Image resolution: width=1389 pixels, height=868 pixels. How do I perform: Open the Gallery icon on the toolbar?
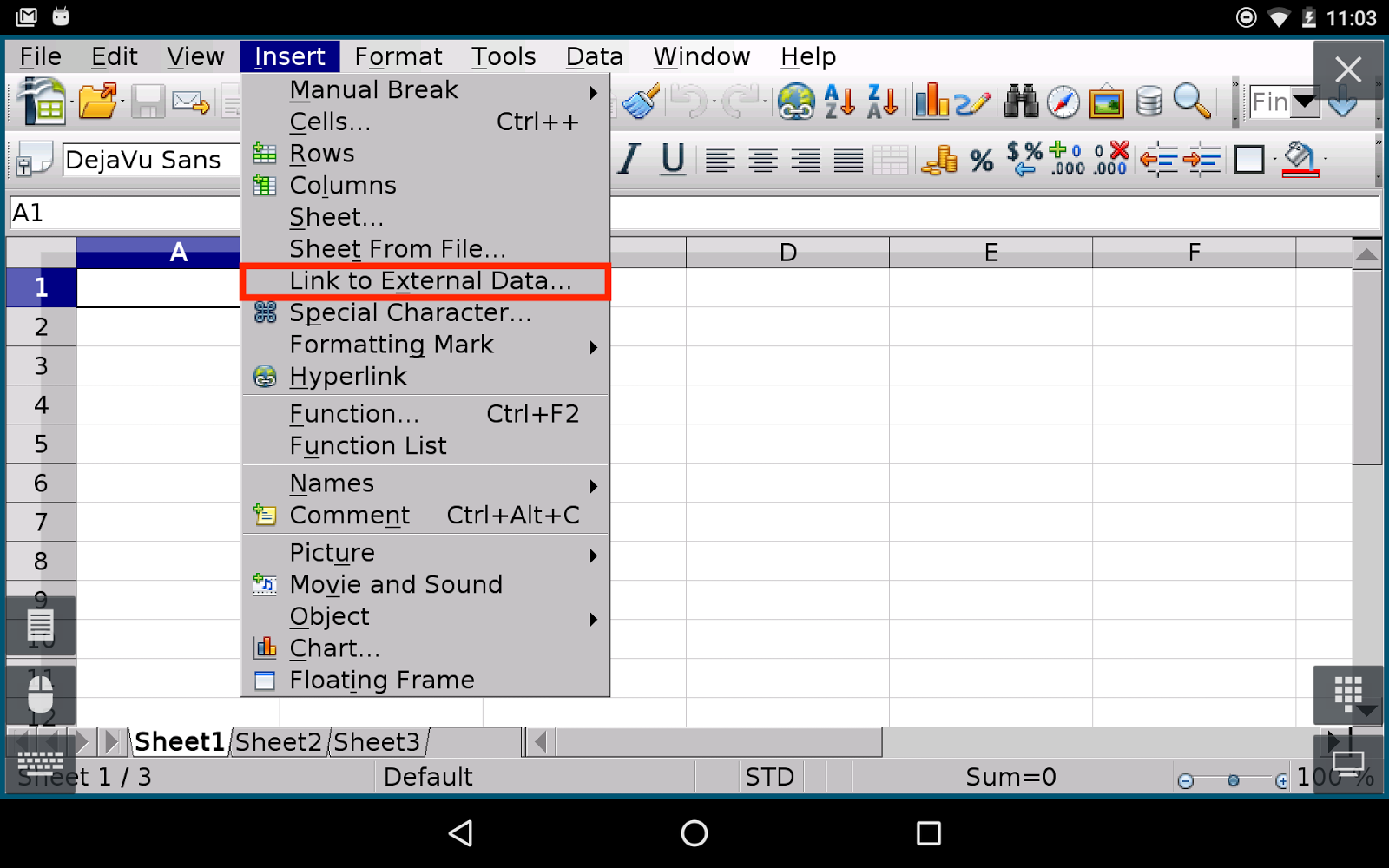point(1105,102)
